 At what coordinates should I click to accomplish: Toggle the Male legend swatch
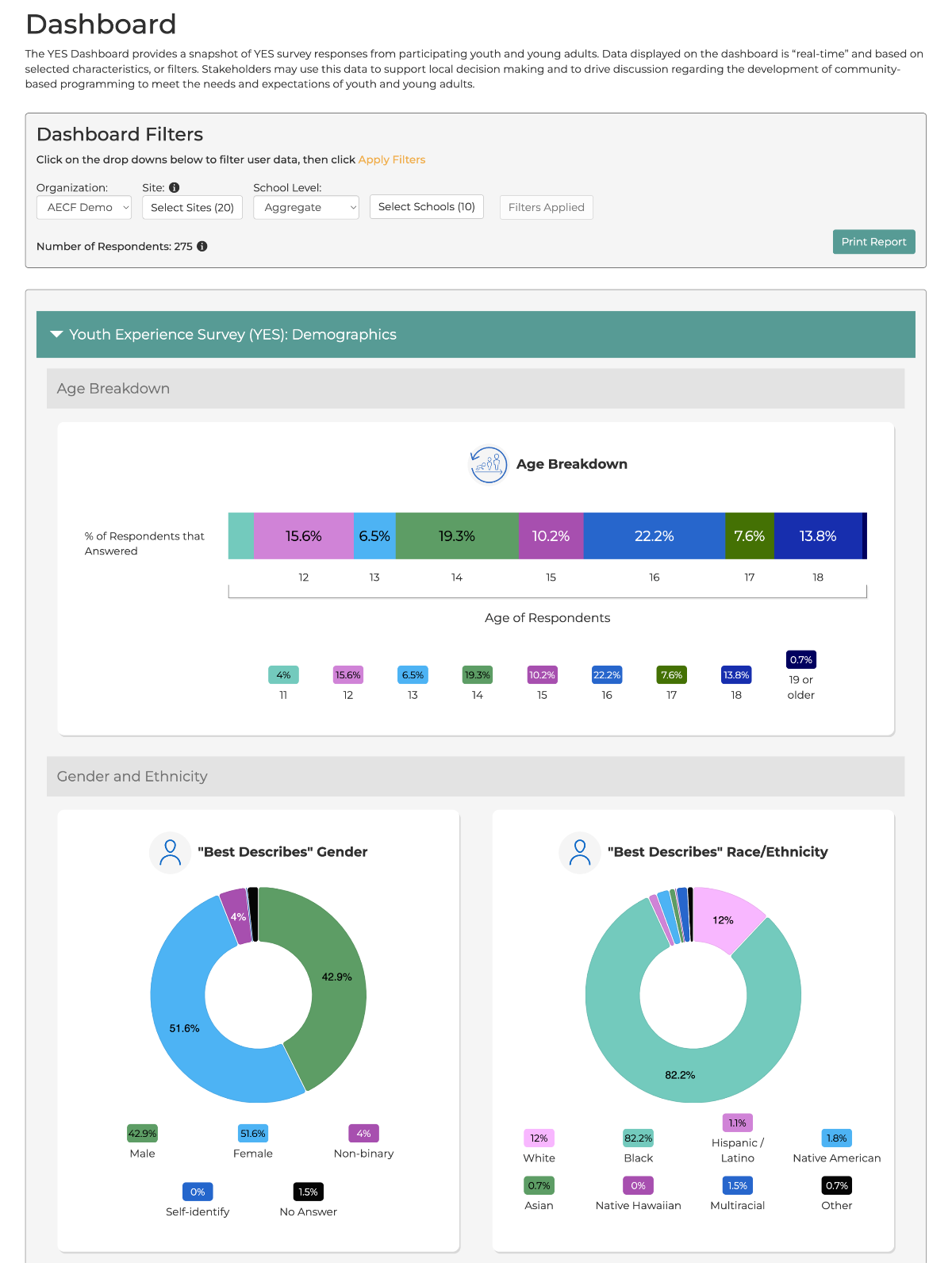click(142, 1134)
